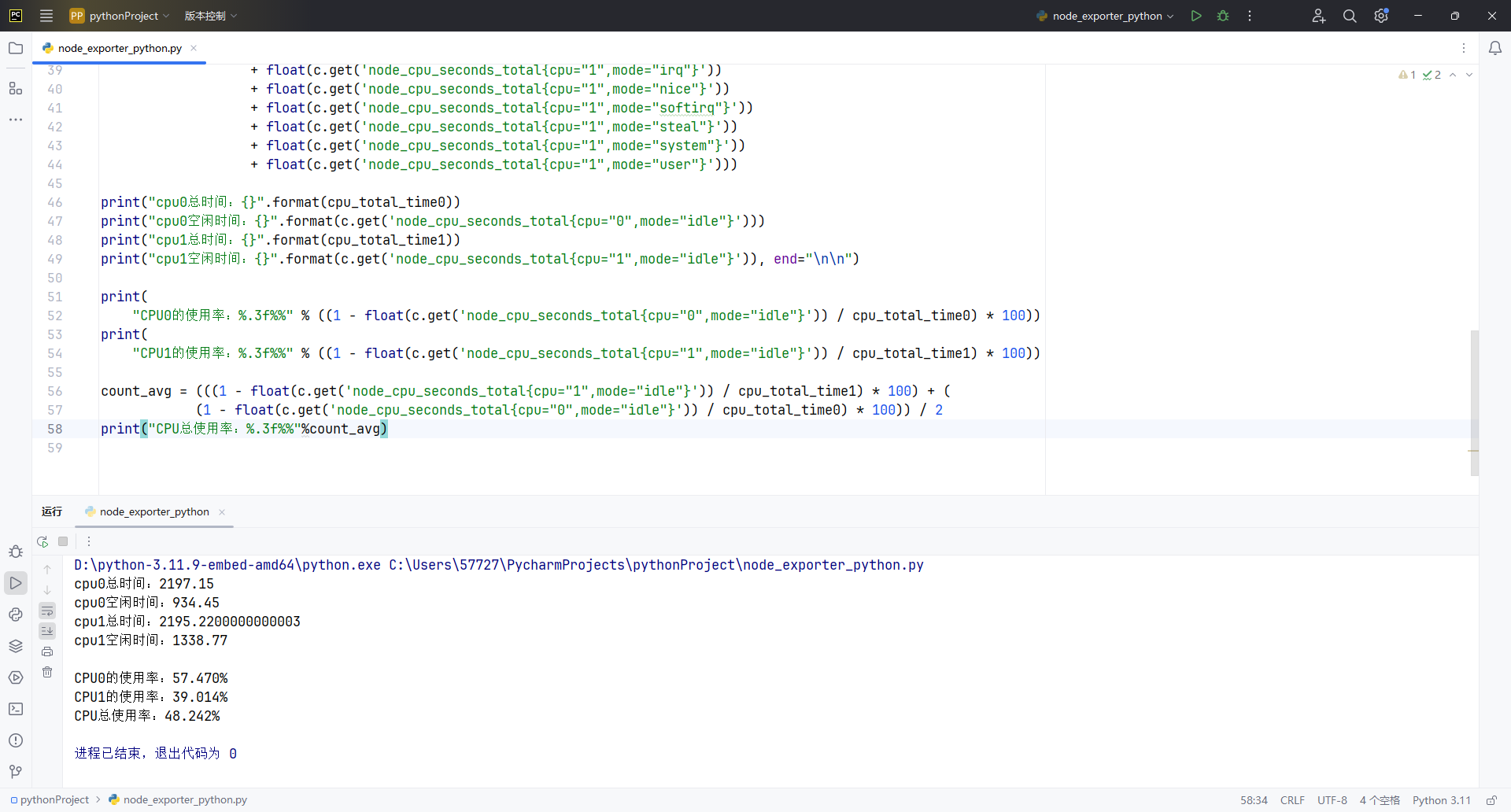Click the editor vertical scrollbar thumb
The image size is (1511, 812).
click(1474, 403)
